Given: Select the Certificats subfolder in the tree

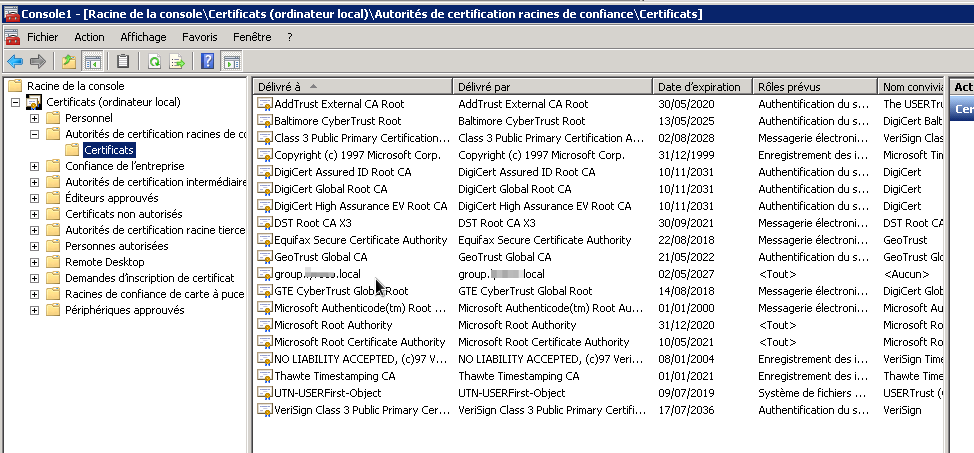Looking at the screenshot, I should [109, 150].
